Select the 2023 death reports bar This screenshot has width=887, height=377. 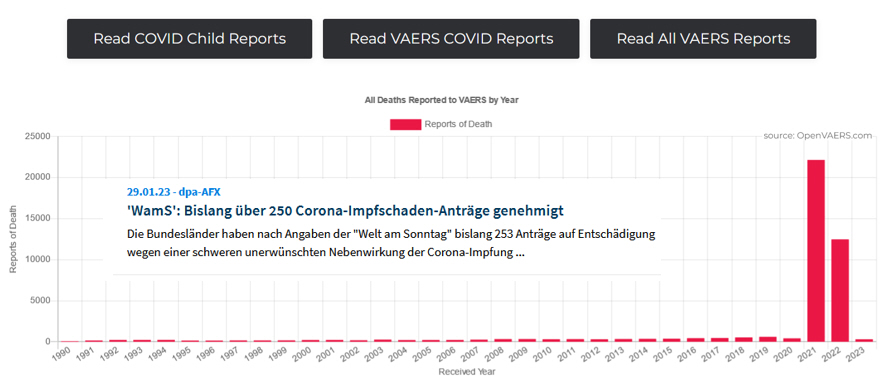[864, 340]
